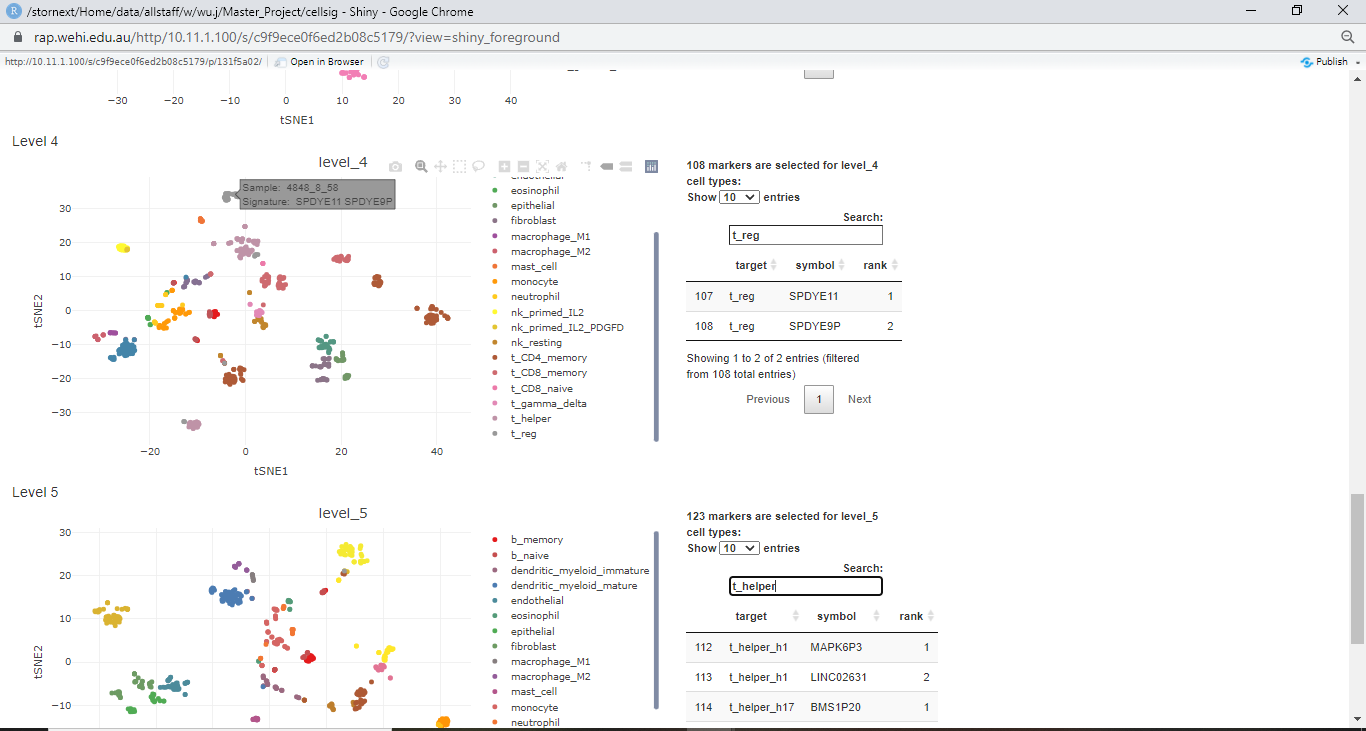The image size is (1366, 731).
Task: Choose the Box Select tool
Action: pyautogui.click(x=459, y=166)
